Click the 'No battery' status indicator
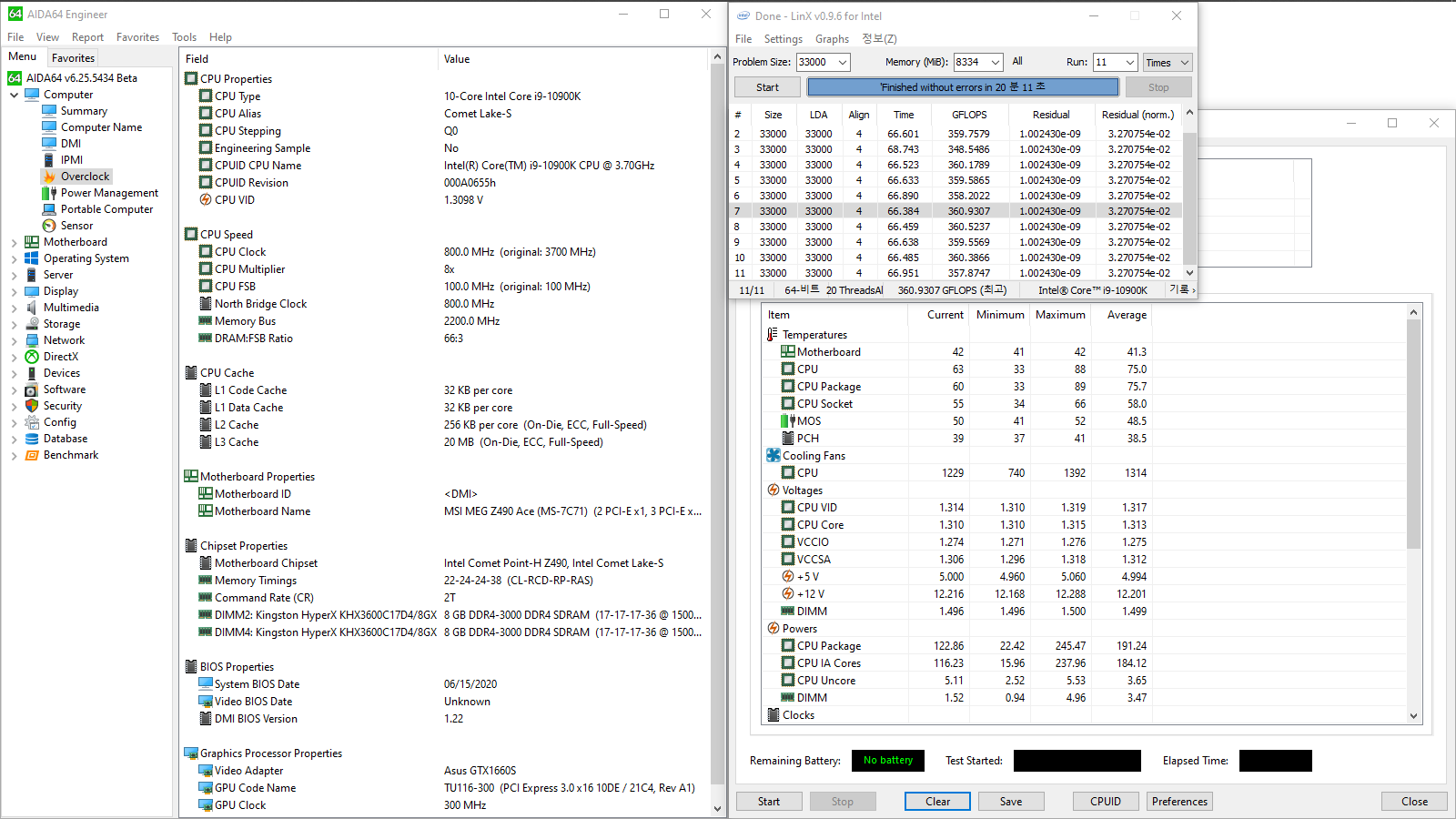1456x819 pixels. pos(888,761)
